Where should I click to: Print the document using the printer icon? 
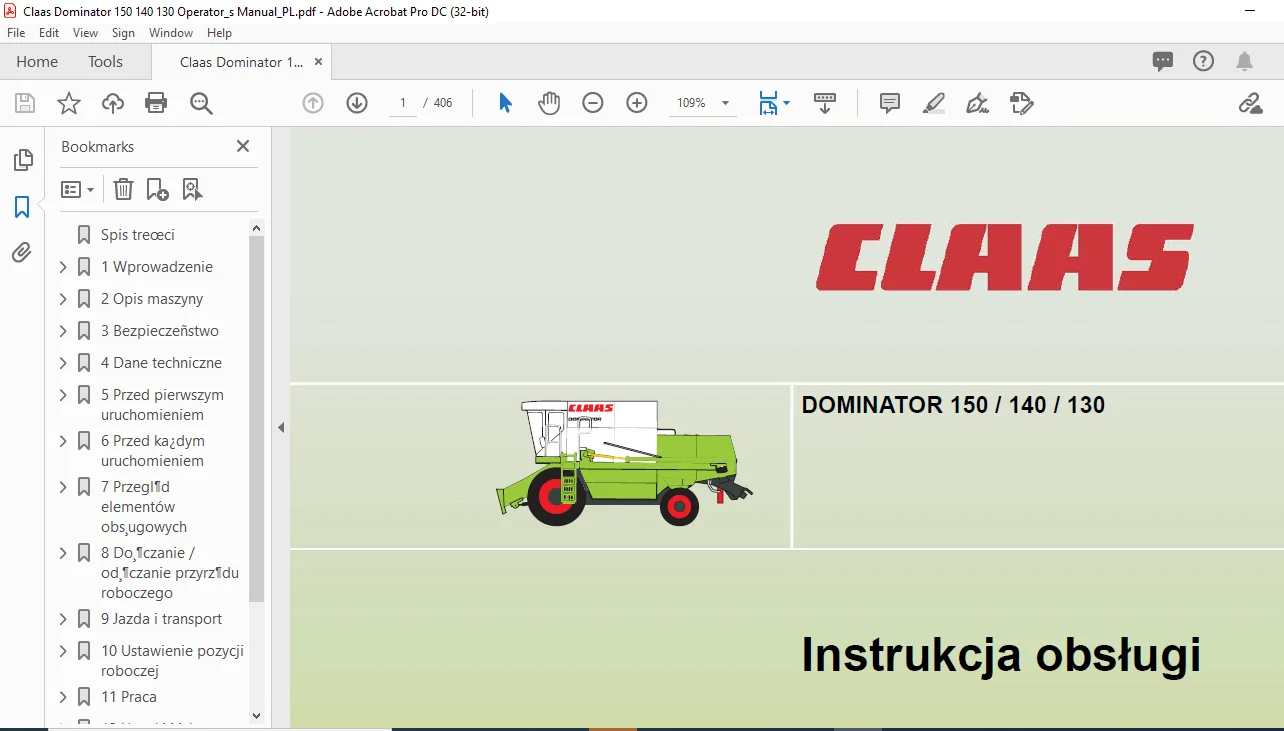pyautogui.click(x=156, y=103)
